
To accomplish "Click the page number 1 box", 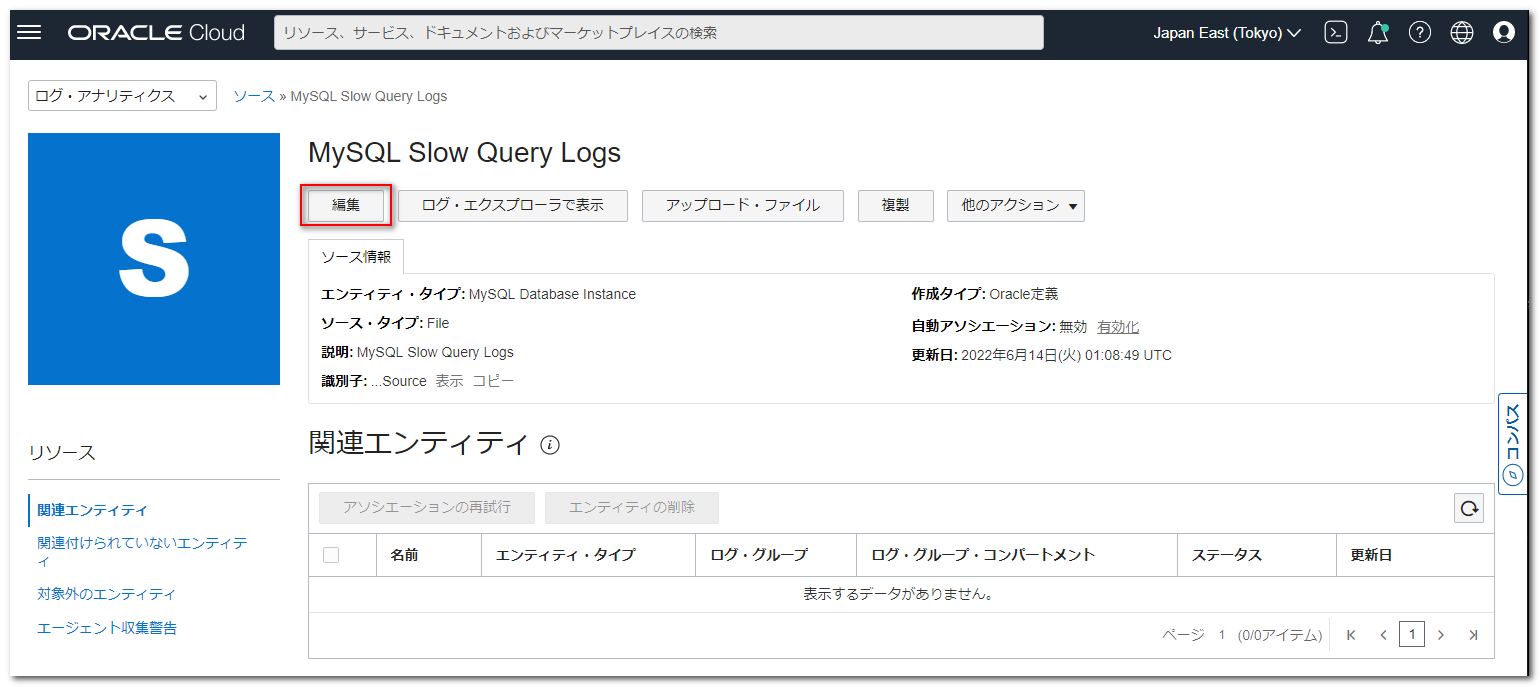I will pos(1412,634).
